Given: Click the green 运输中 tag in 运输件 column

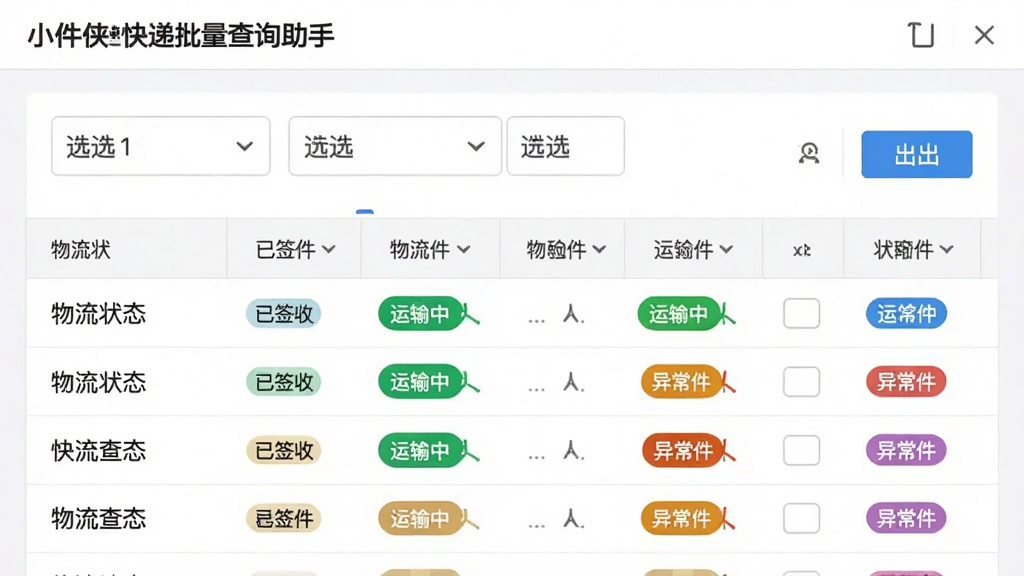Looking at the screenshot, I should tap(679, 314).
